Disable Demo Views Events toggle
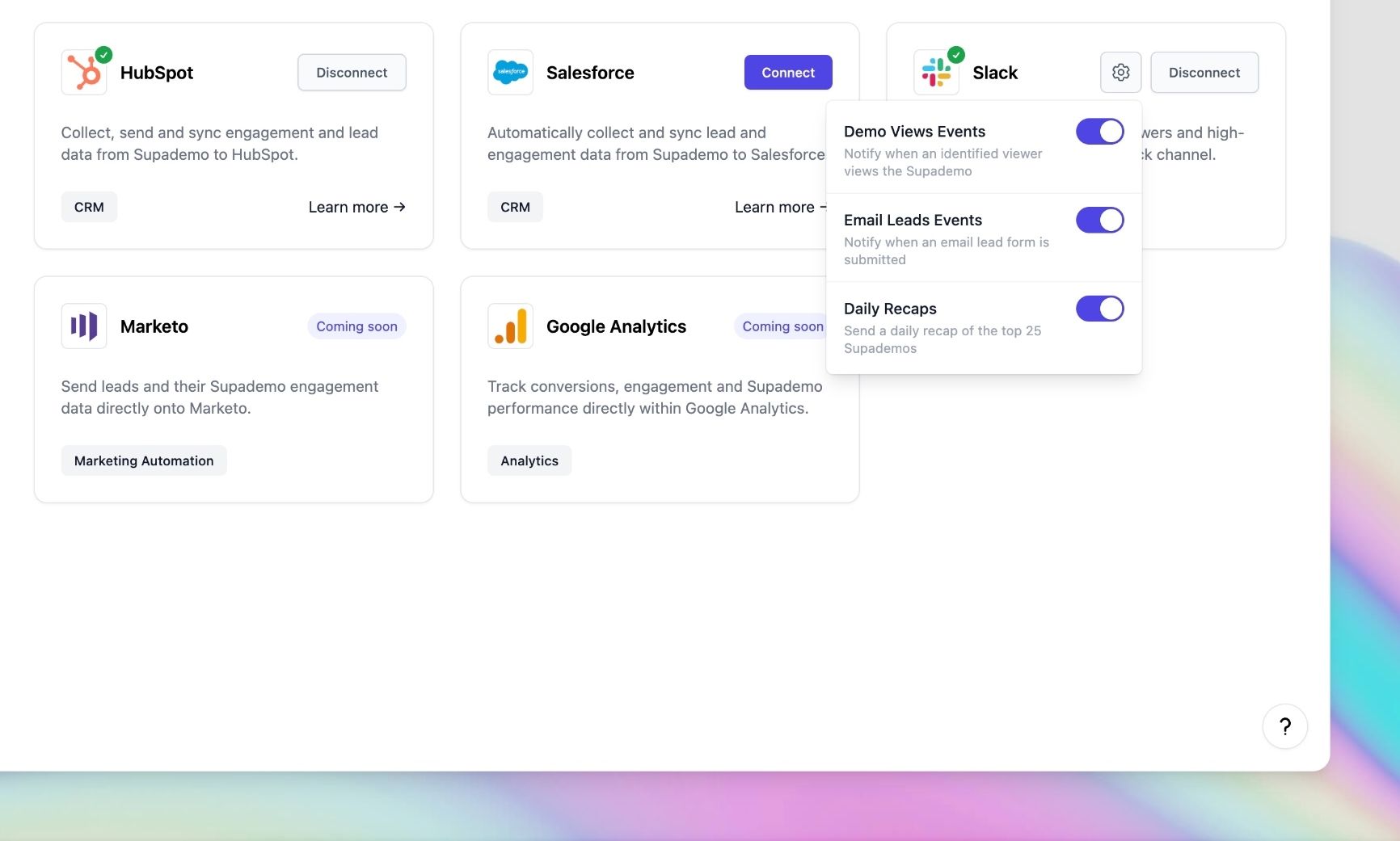Viewport: 1400px width, 841px height. tap(1099, 132)
